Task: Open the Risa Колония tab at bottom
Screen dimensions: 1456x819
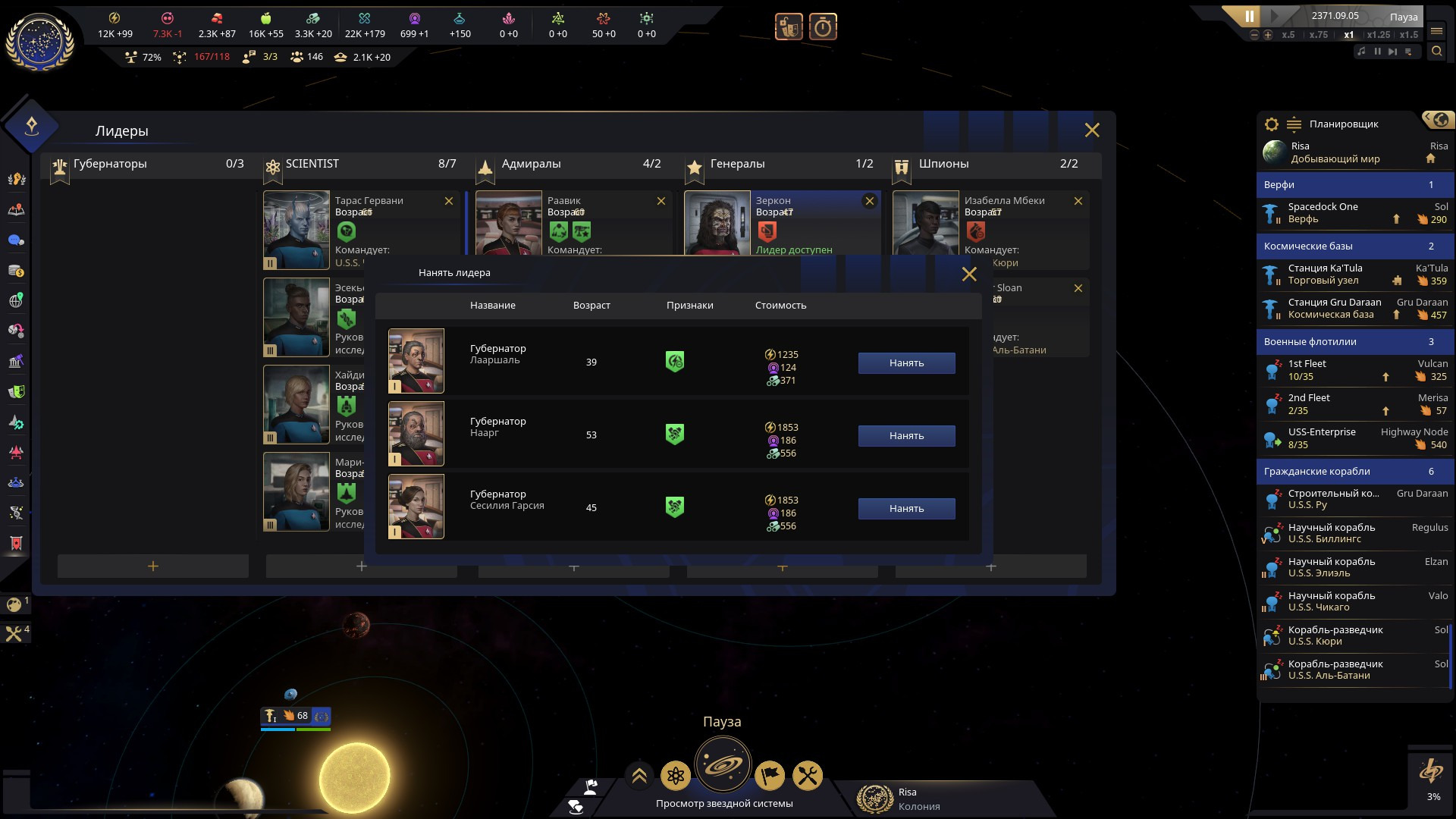Action: tap(944, 799)
